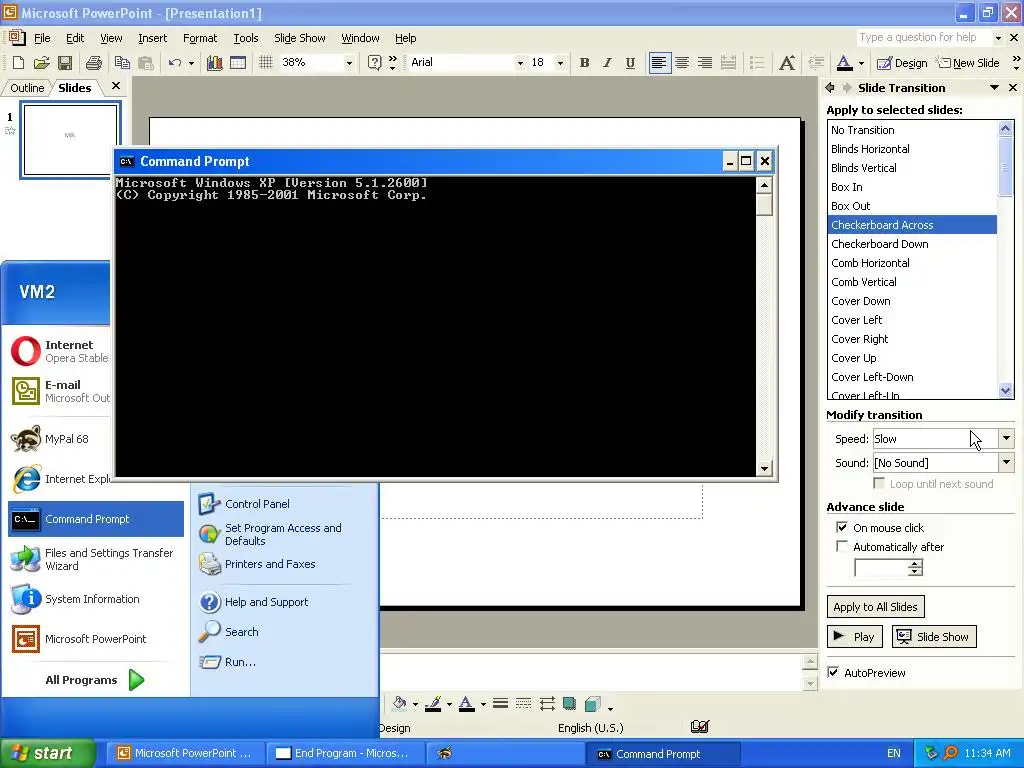The height and width of the screenshot is (768, 1024).
Task: Click the 3-D Style icon in drawing toolbar
Action: [592, 704]
